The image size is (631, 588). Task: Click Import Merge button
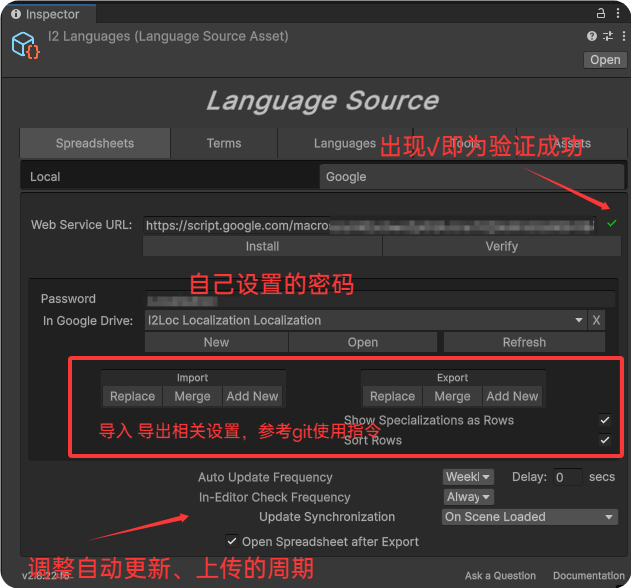click(192, 396)
